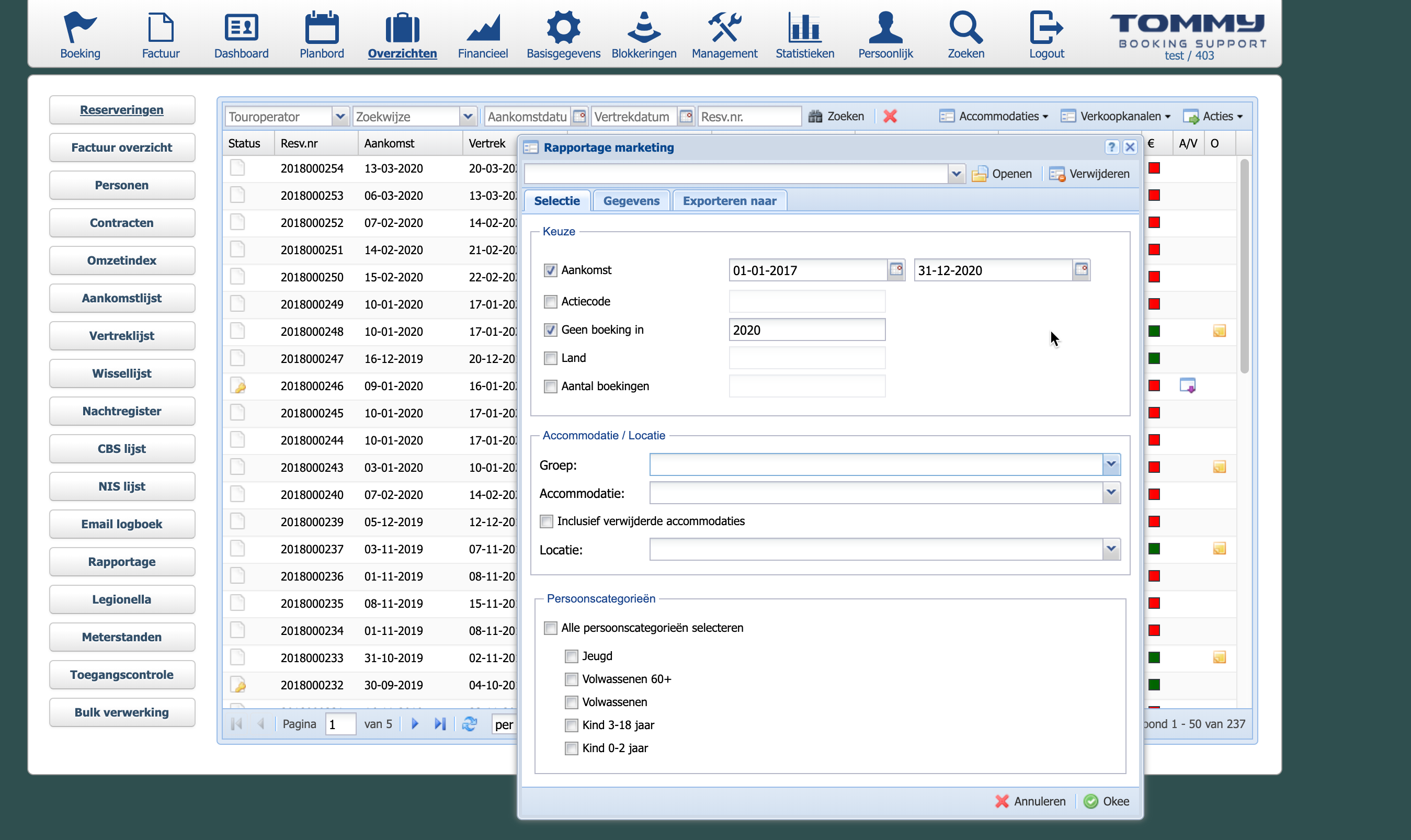Open the Blokkeringen cone icon

click(x=643, y=27)
